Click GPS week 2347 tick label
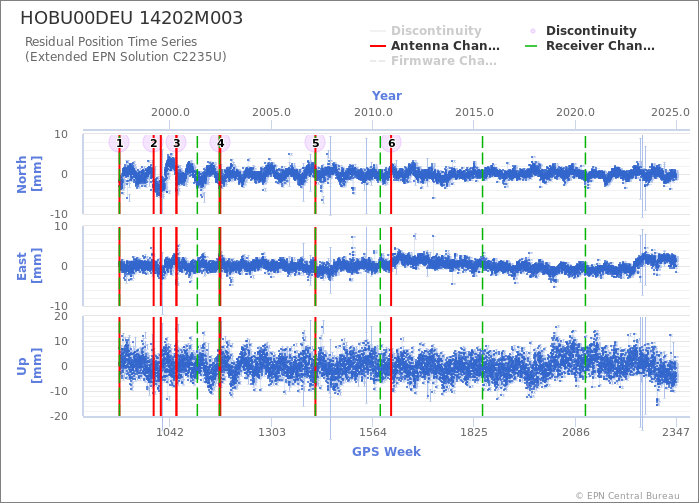700x504 pixels. point(675,432)
